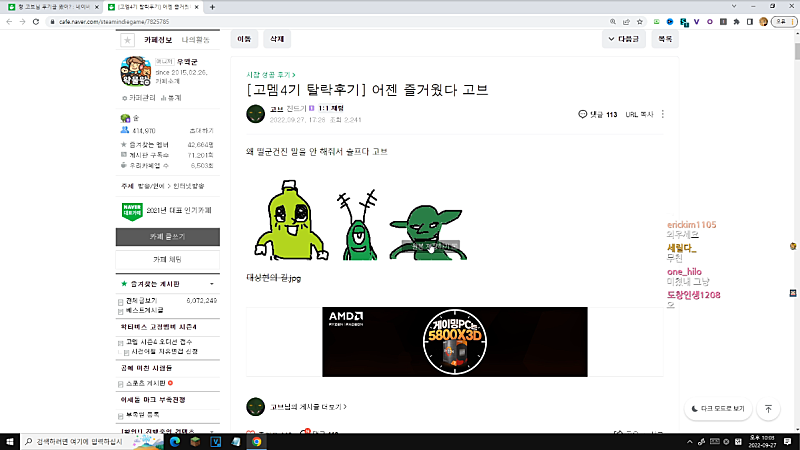Screen dimensions: 800x450
Task: Open a new browser tab
Action: (212, 7)
